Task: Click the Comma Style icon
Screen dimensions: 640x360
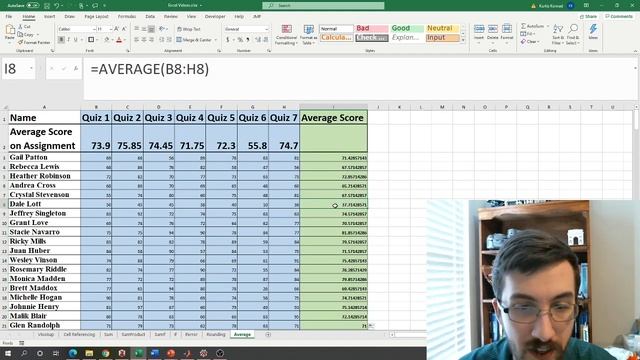Action: coord(247,40)
